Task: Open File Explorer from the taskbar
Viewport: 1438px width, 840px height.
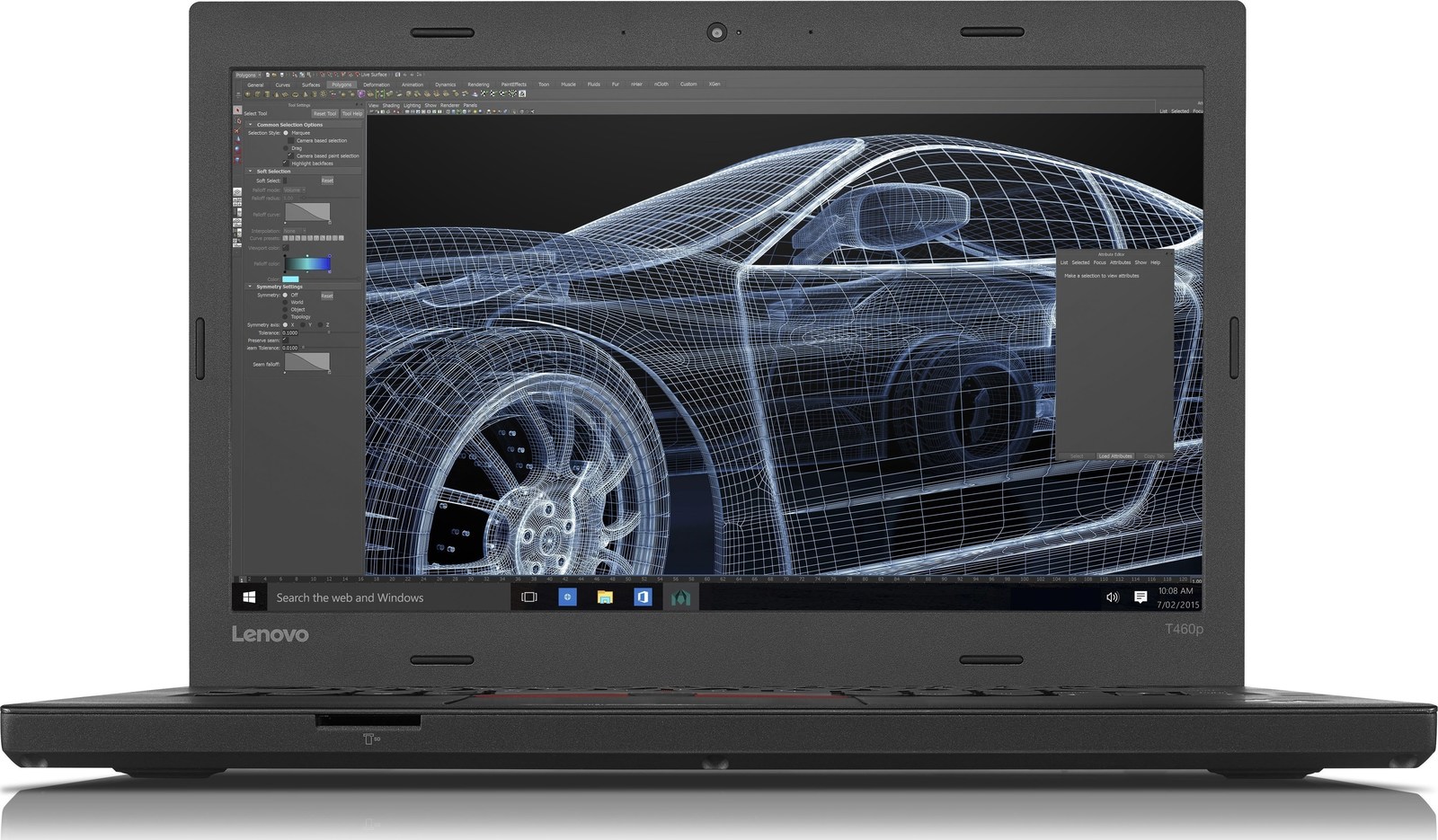Action: [x=605, y=597]
